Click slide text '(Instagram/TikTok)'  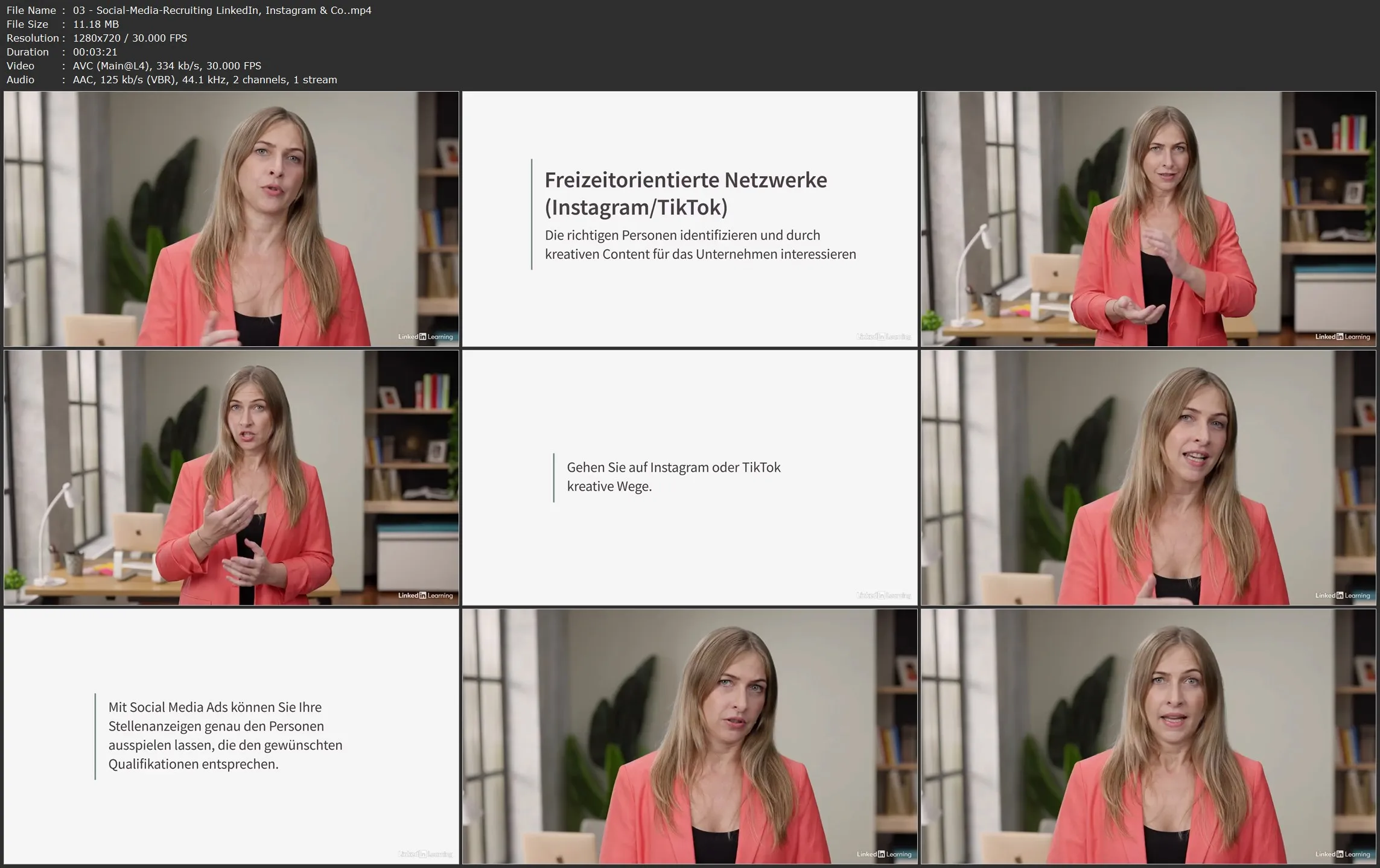(x=636, y=207)
